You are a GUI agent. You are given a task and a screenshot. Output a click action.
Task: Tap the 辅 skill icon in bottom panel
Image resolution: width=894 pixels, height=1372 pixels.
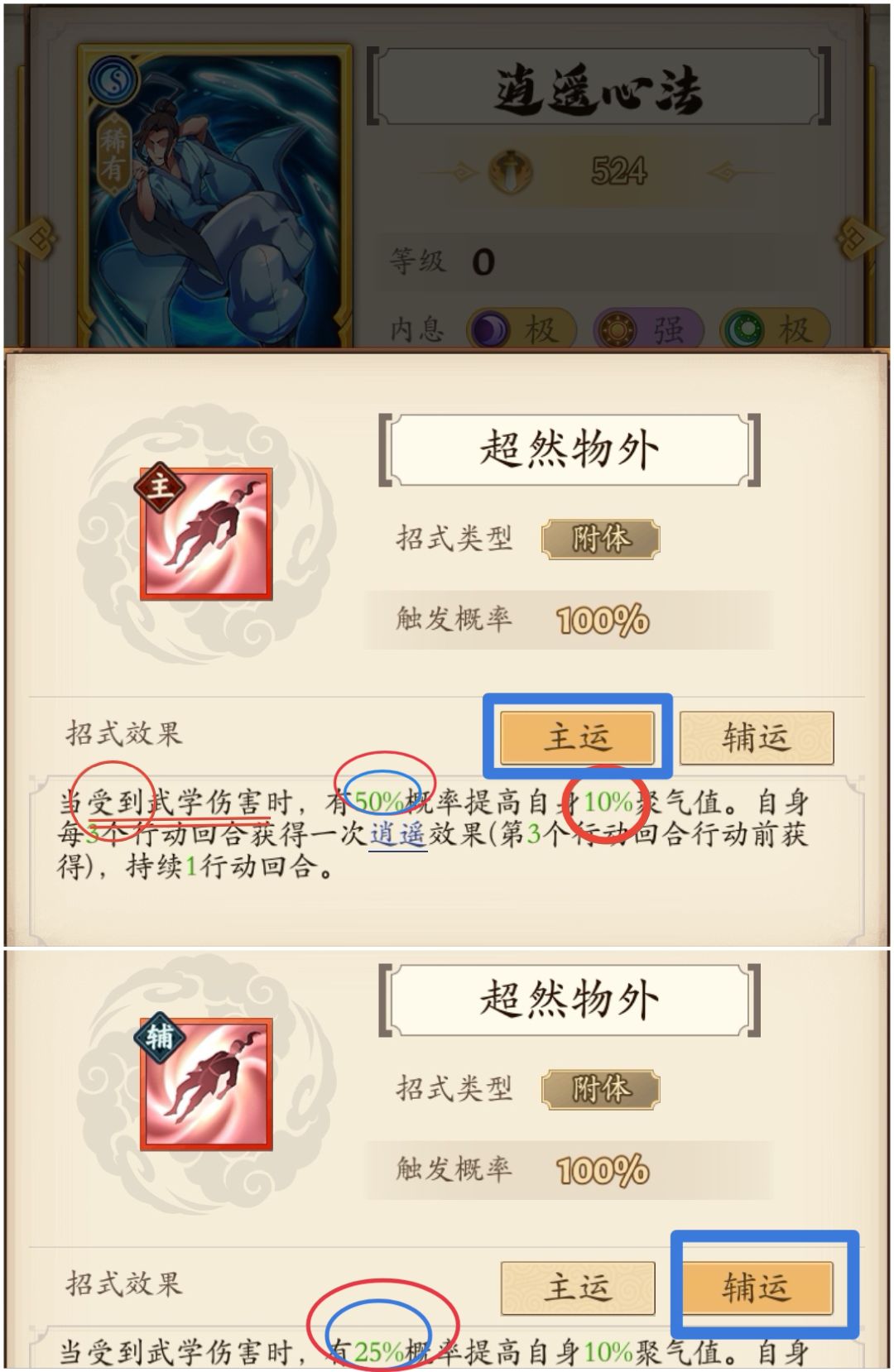pyautogui.click(x=206, y=1083)
